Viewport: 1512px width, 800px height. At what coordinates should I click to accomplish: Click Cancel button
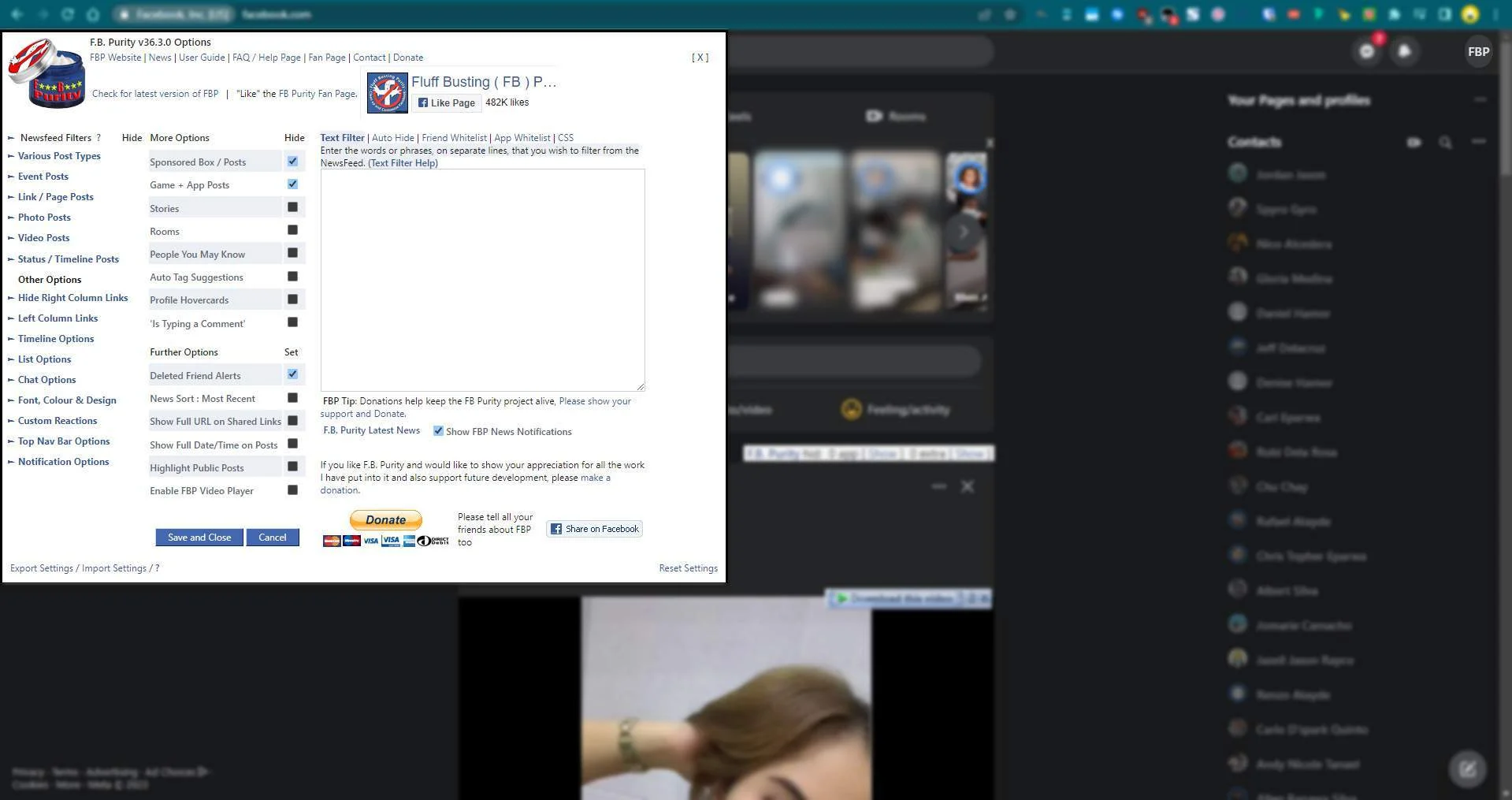point(273,538)
